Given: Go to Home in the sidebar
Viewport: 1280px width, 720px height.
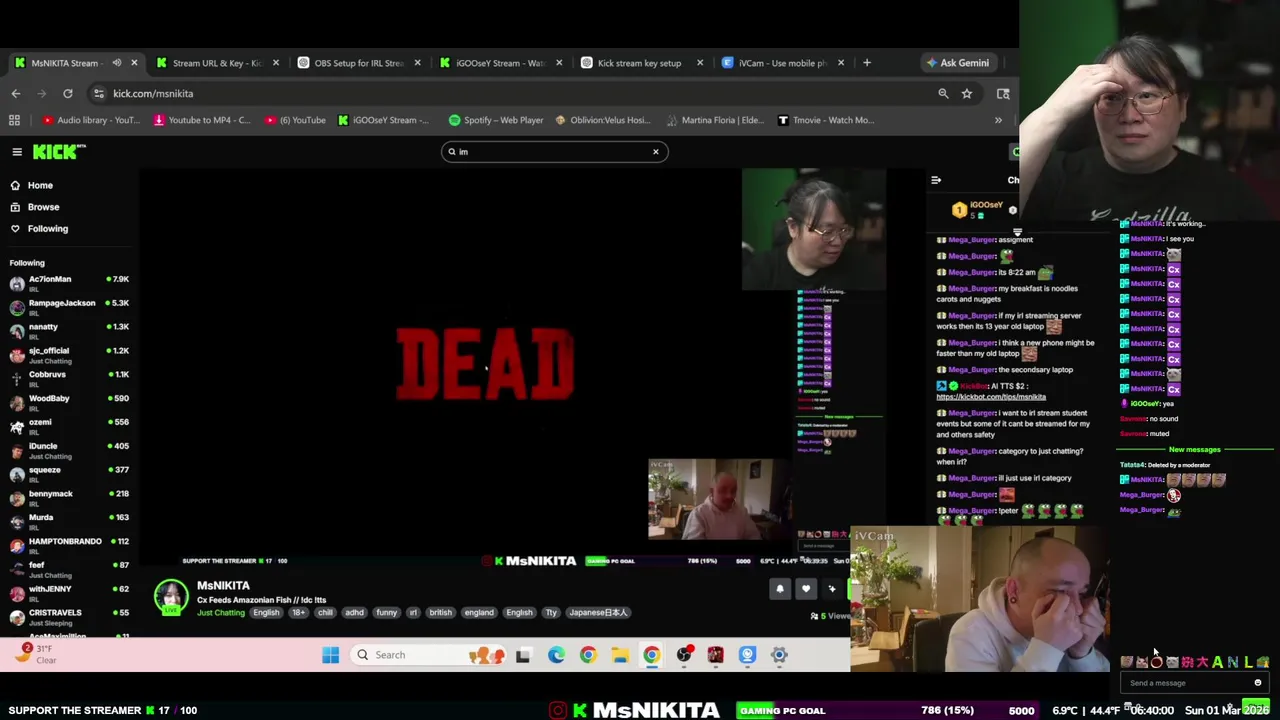Looking at the screenshot, I should click(40, 185).
